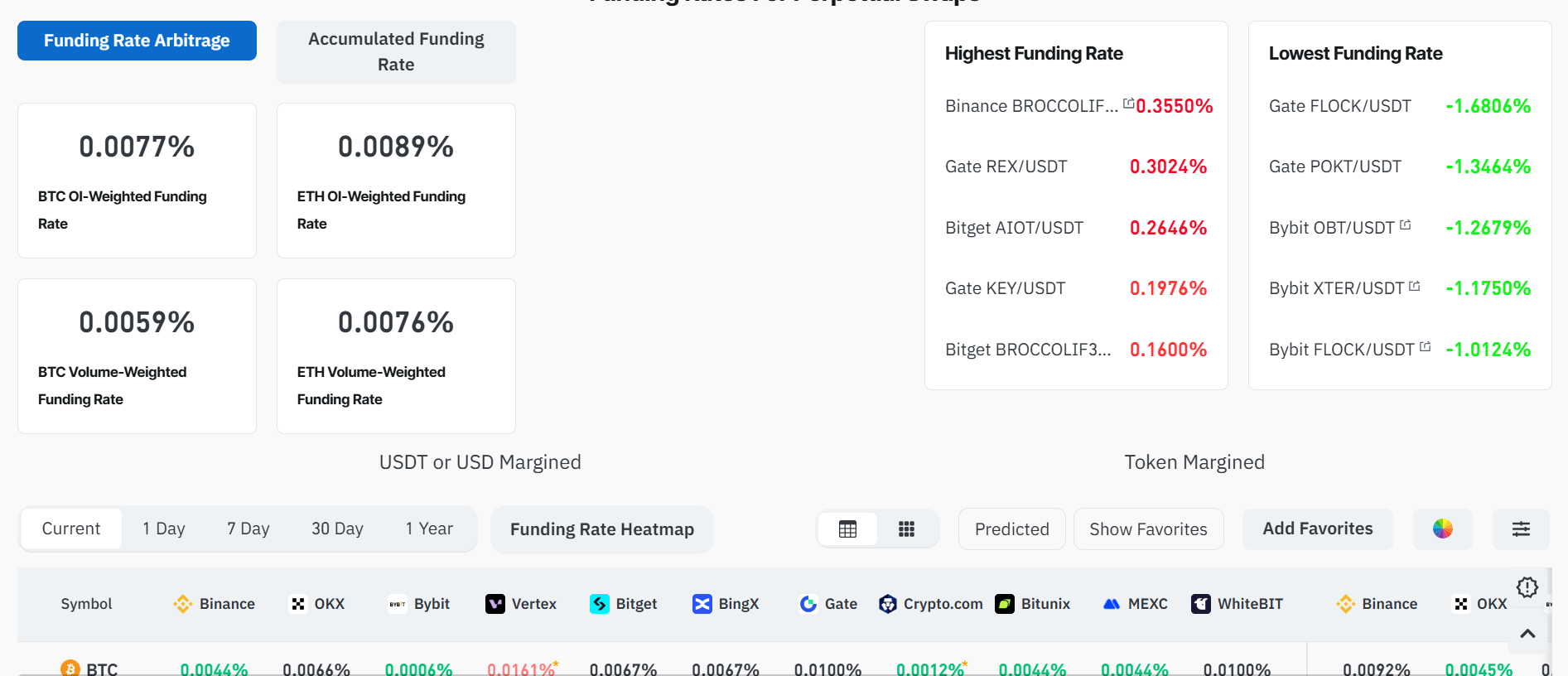
Task: Toggle Show Favorites filter
Action: tap(1149, 529)
